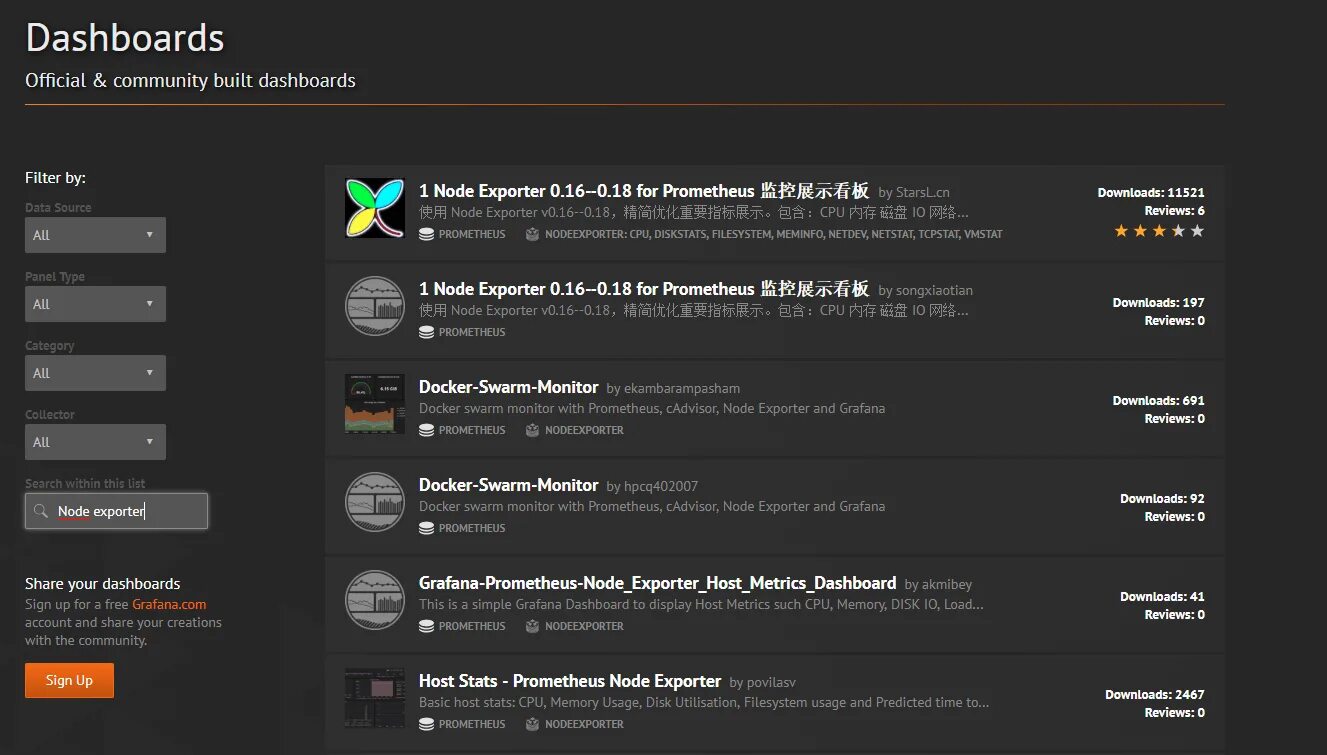The height and width of the screenshot is (755, 1327).
Task: Click the fifth rating star of StarsL.cn dashboard
Action: pyautogui.click(x=1197, y=231)
